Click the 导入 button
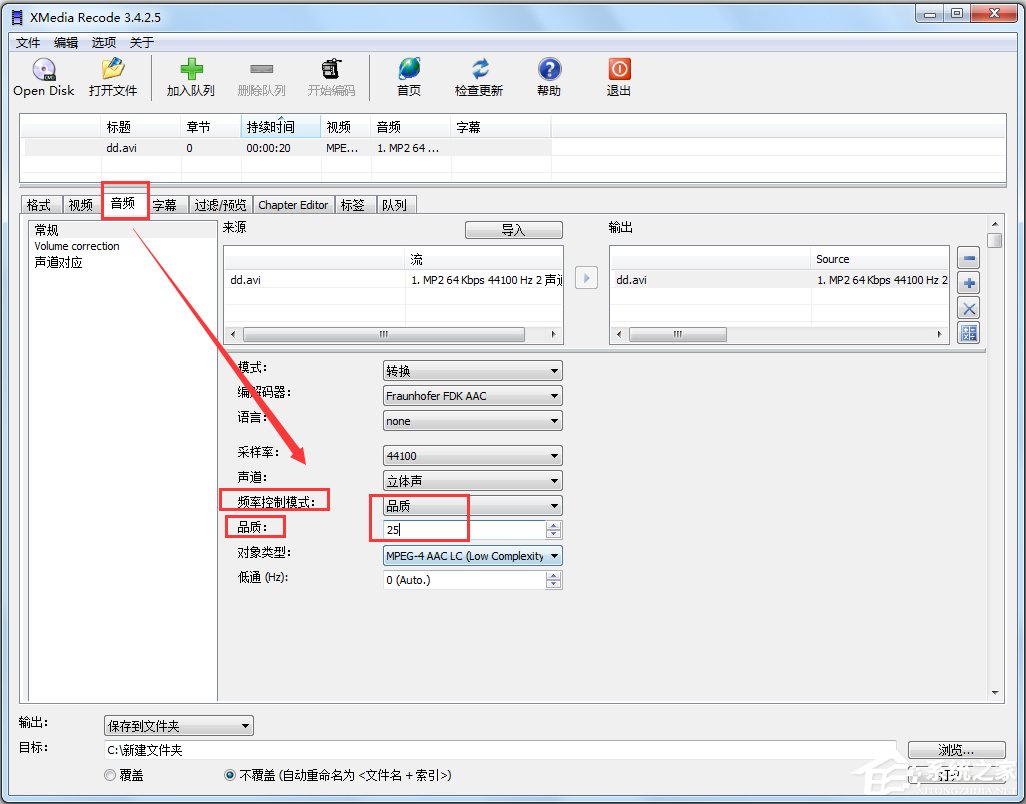The image size is (1026, 804). 513,229
